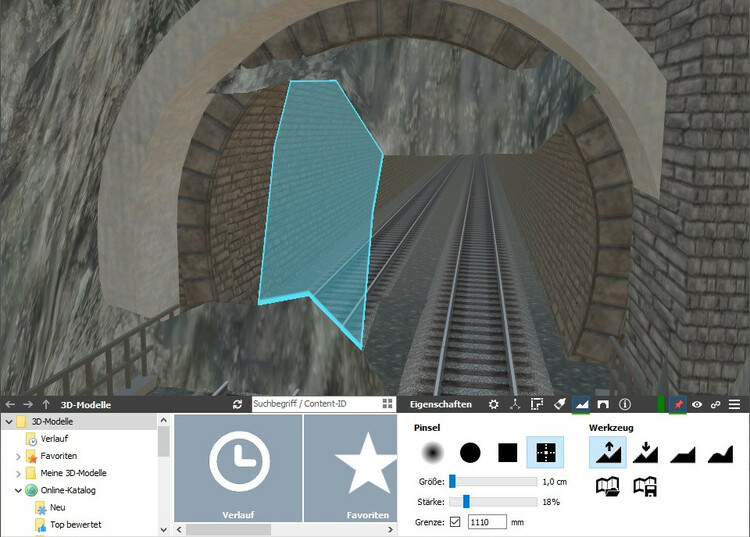This screenshot has width=750, height=537.
Task: Collapse the Online-Katalog node
Action: (18, 491)
